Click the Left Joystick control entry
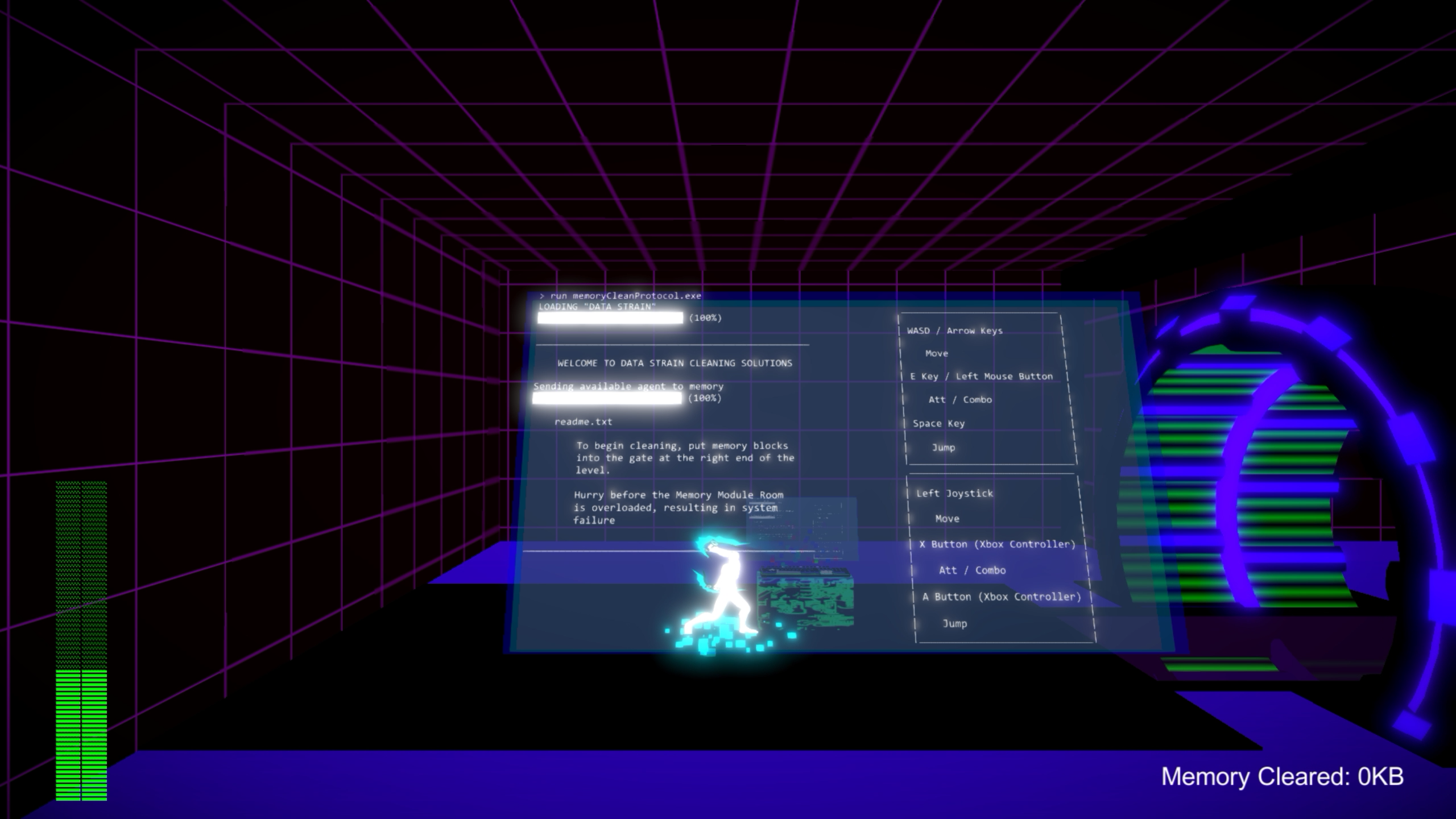This screenshot has width=1456, height=819. [954, 493]
